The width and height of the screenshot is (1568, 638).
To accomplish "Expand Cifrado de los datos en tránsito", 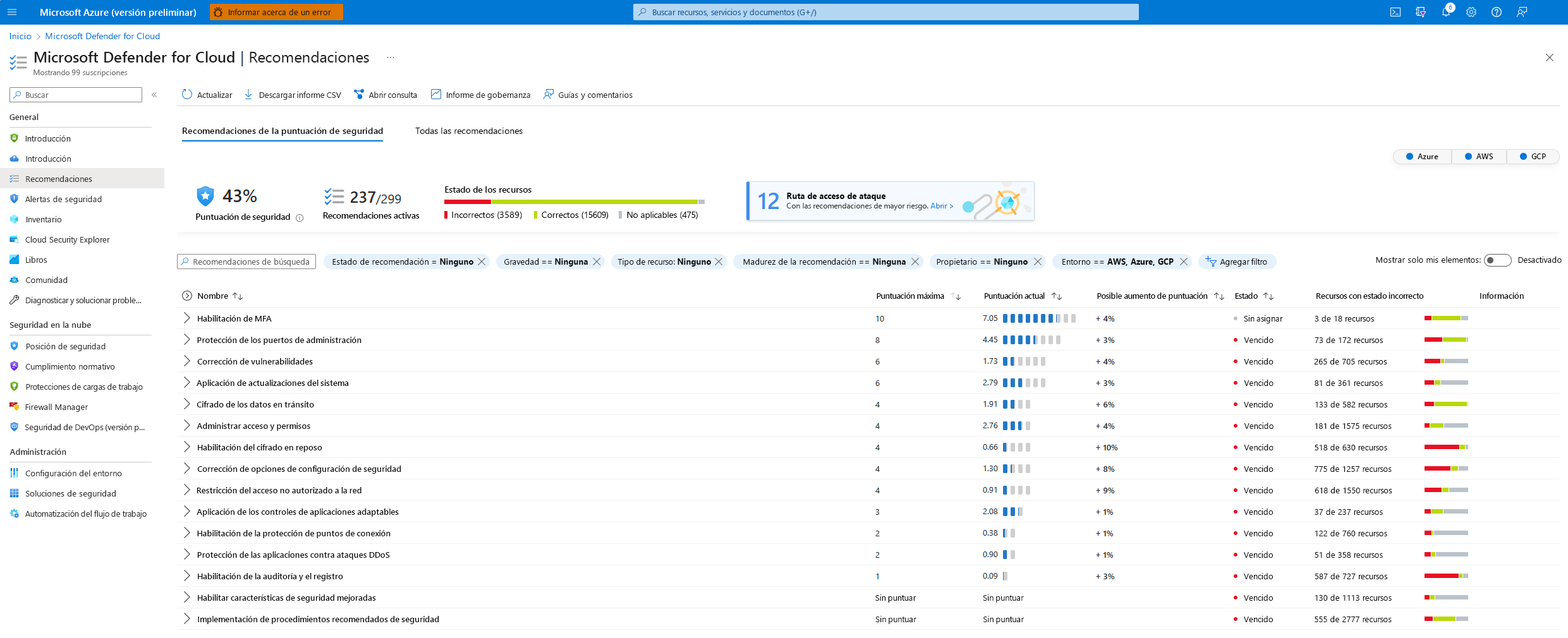I will (x=186, y=404).
